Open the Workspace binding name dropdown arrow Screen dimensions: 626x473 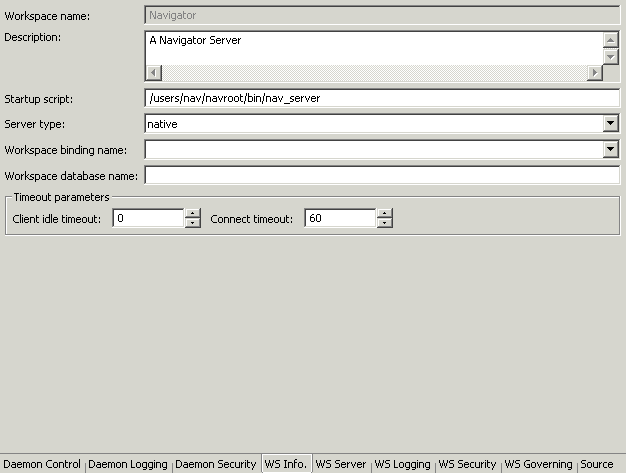click(x=610, y=149)
